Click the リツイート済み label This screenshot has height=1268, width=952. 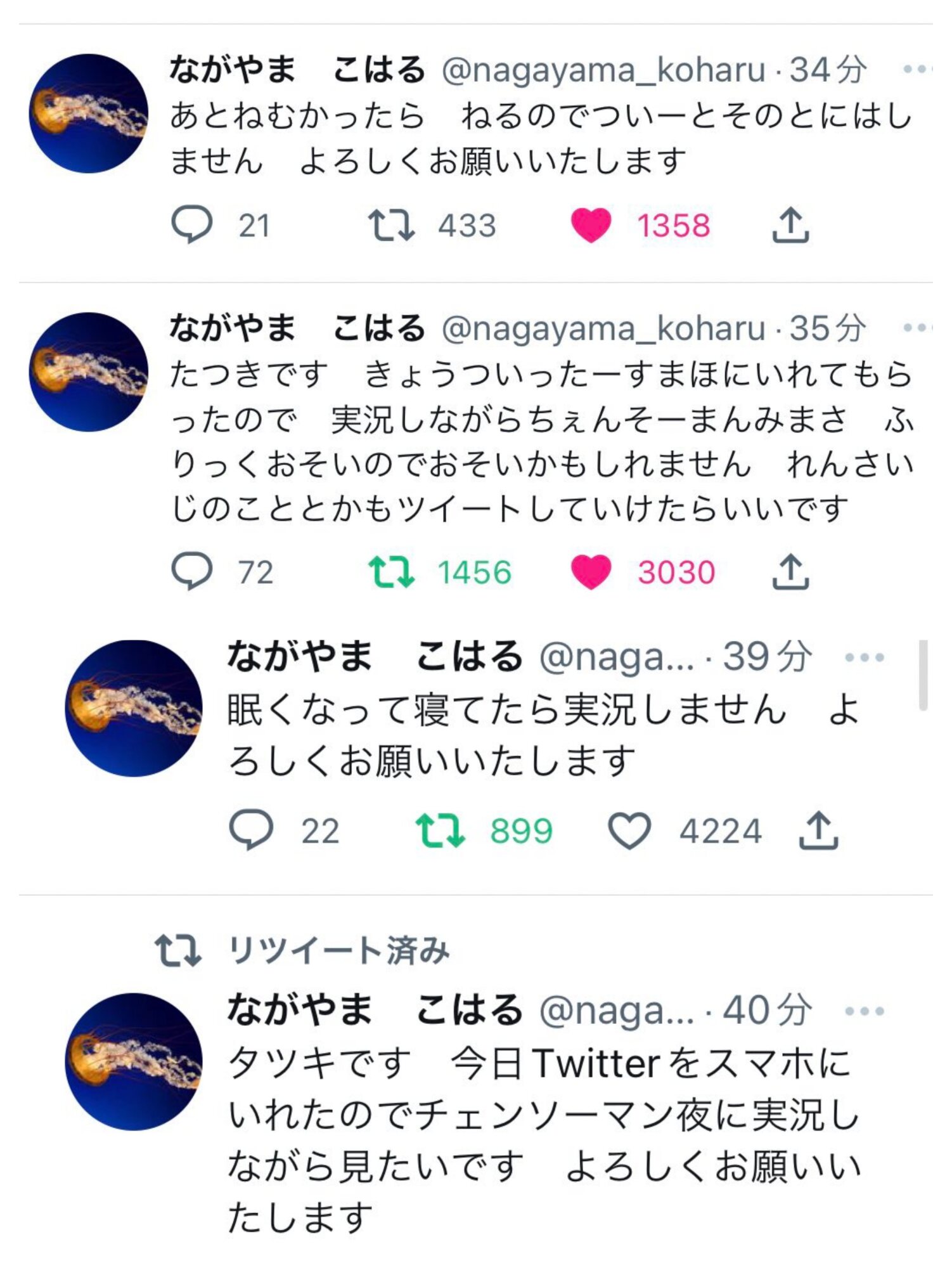coord(338,950)
